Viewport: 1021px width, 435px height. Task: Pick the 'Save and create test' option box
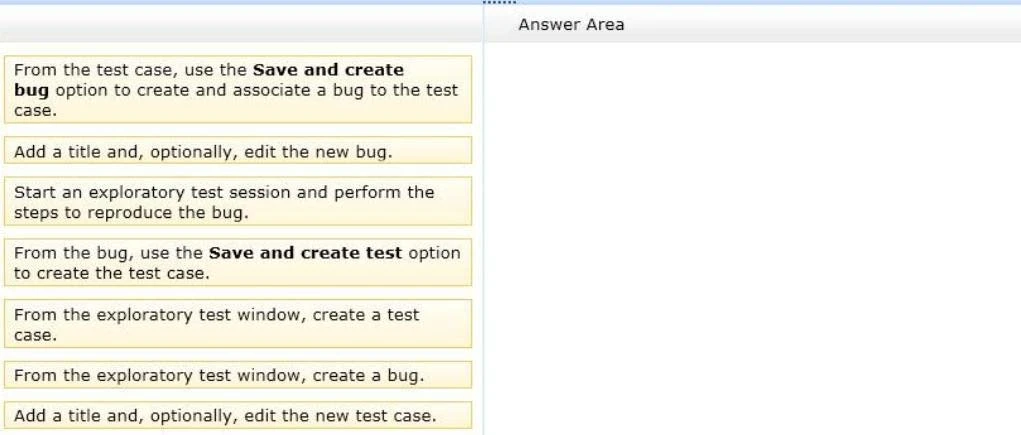point(237,263)
